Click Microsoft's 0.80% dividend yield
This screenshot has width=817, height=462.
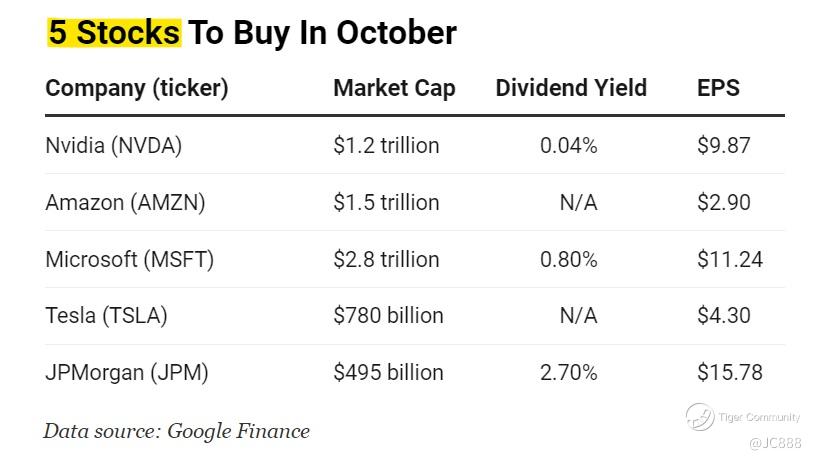tap(568, 260)
